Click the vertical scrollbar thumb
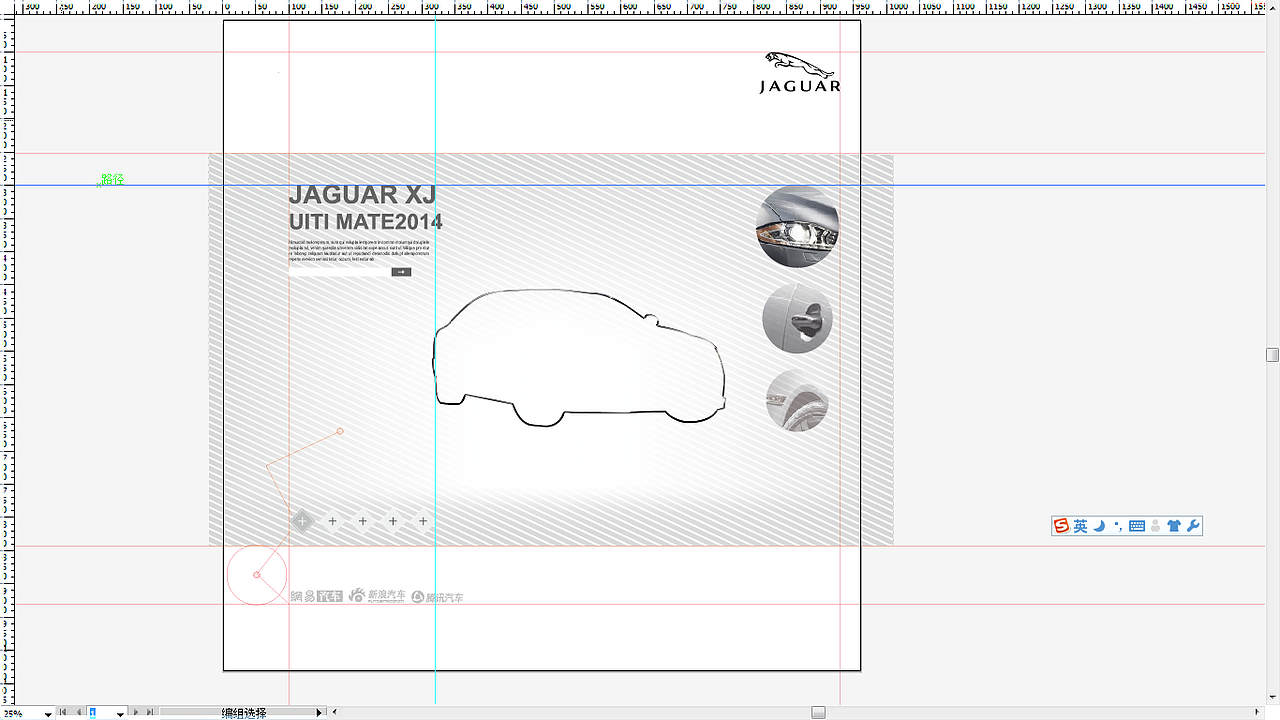 pyautogui.click(x=1272, y=355)
